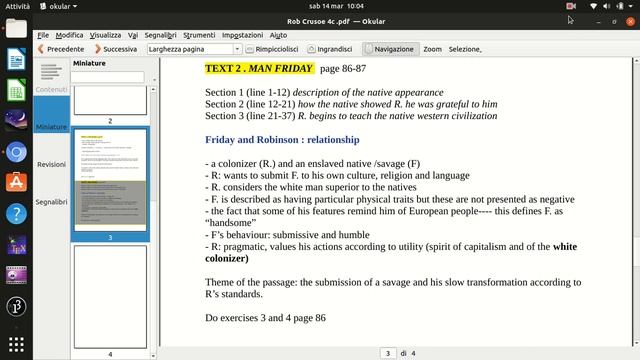Open the Impostazioni menu
The image size is (640, 360).
pos(242,35)
